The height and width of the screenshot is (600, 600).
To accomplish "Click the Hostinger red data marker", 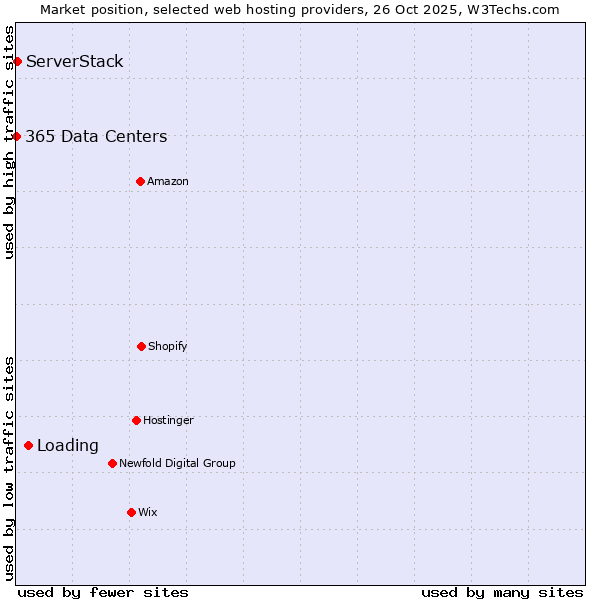I will (x=136, y=420).
